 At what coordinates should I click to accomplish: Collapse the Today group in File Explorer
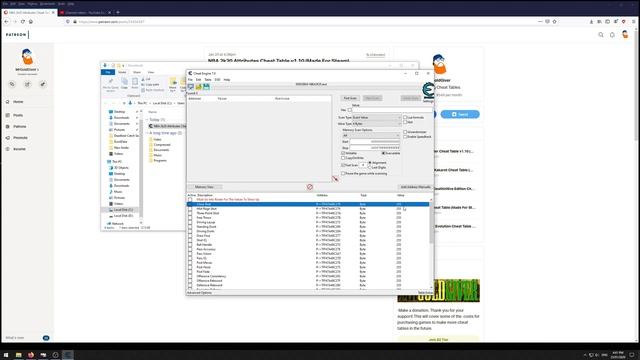(147, 120)
